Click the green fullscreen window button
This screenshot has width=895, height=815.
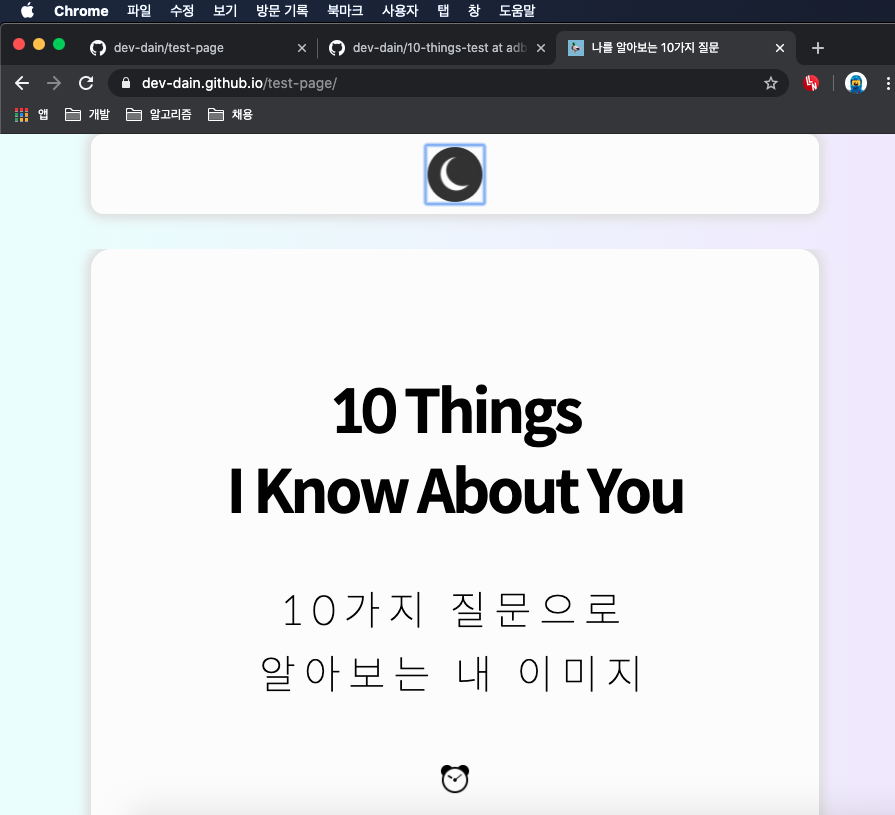click(x=59, y=45)
